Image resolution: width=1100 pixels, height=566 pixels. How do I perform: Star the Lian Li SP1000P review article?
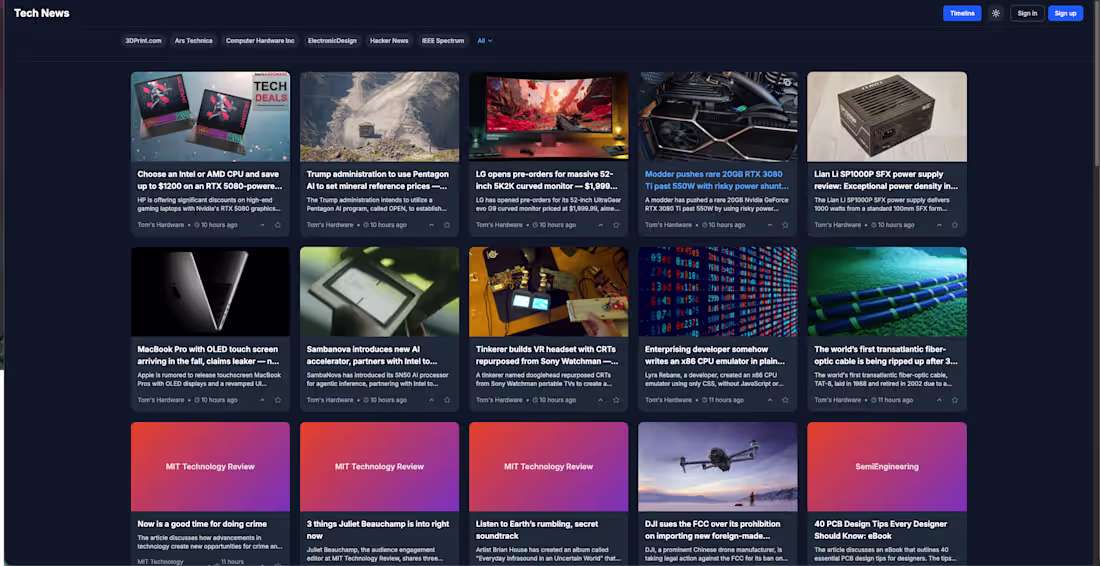tap(955, 225)
